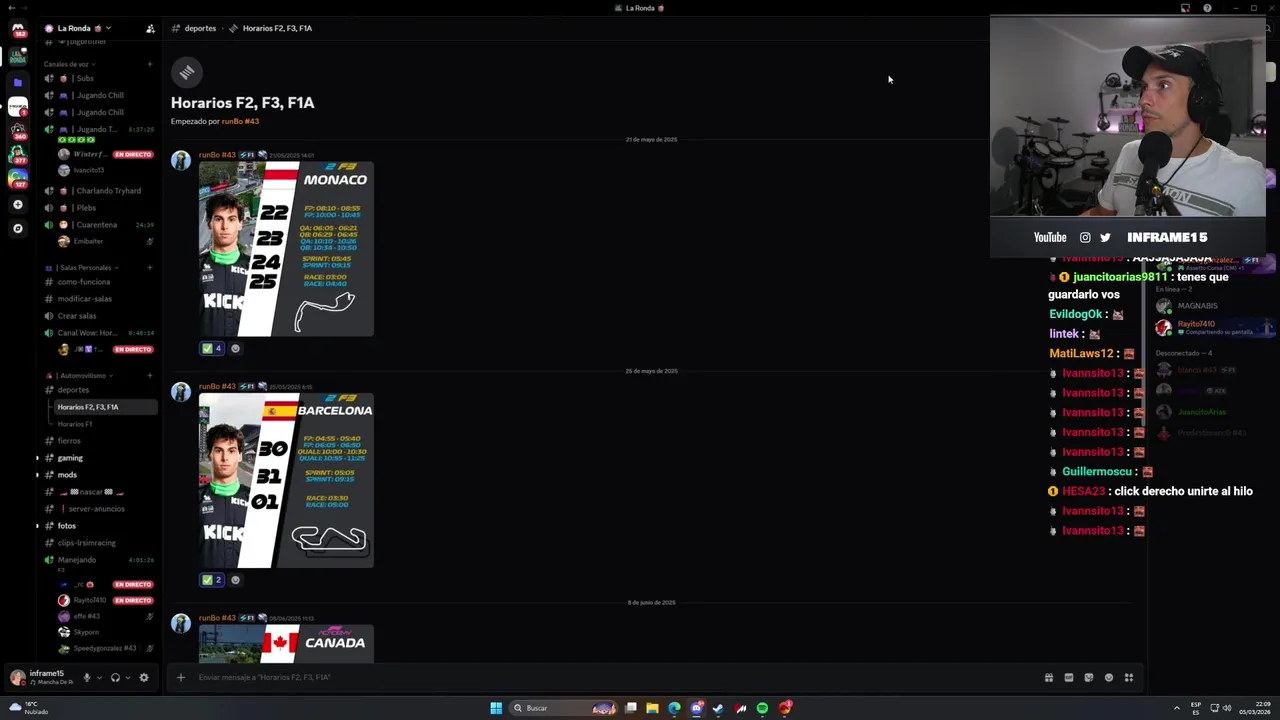1280x720 pixels.
Task: Open Microsoft Edge from the taskbar
Action: pos(674,708)
